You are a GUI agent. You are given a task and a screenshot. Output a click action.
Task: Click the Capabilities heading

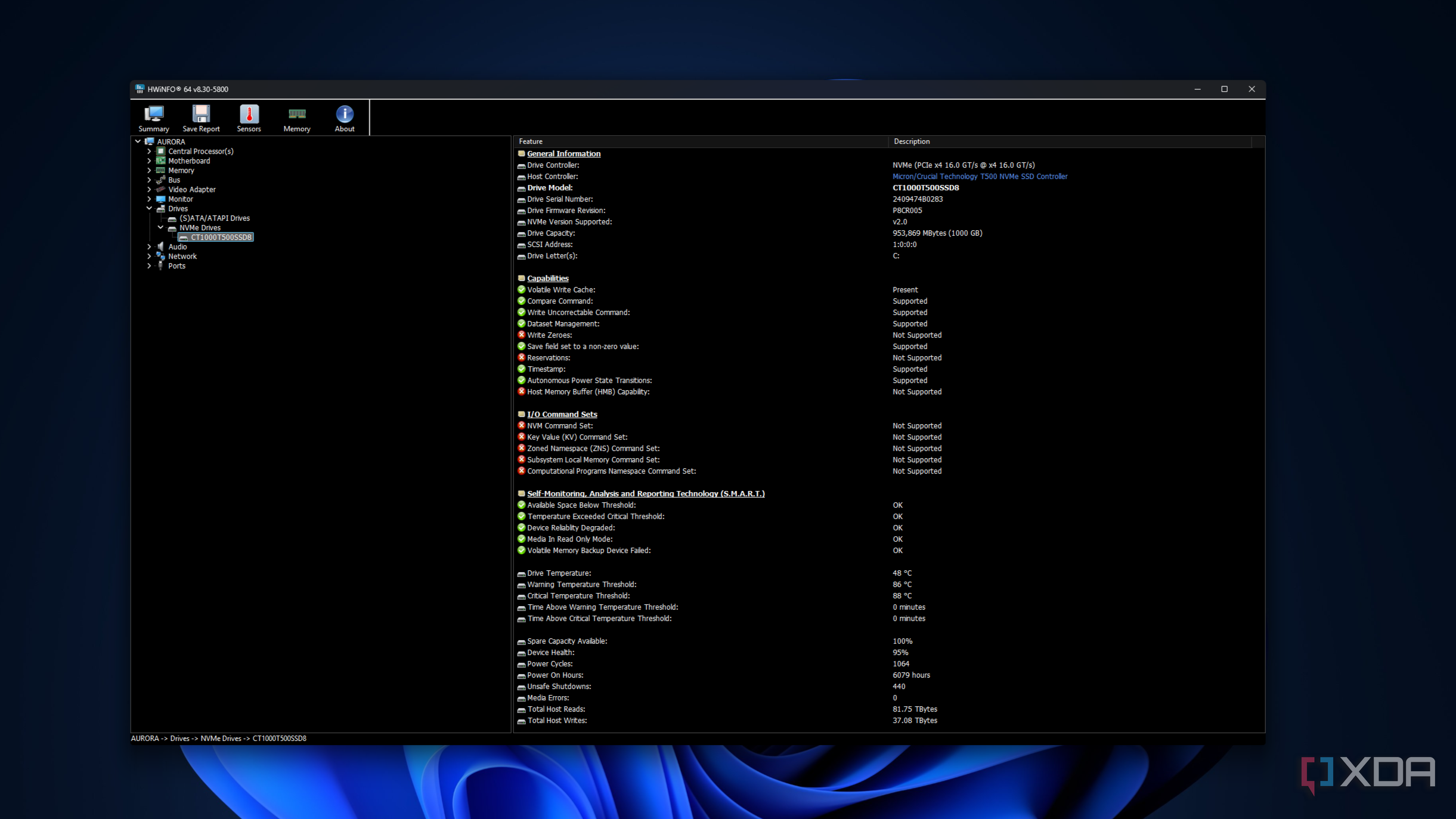coord(547,278)
